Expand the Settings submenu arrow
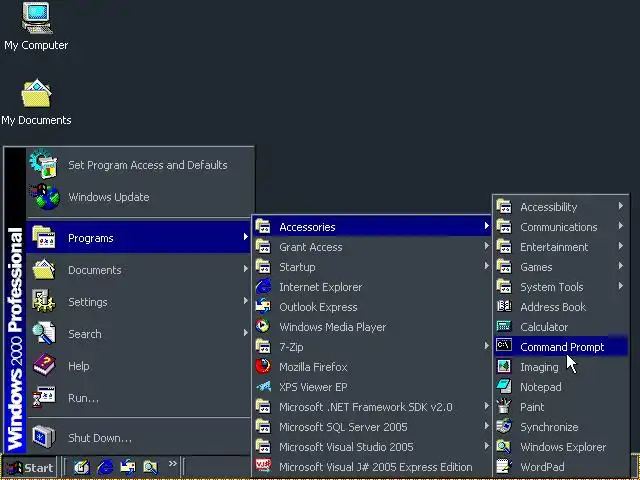Screen dimensions: 640x480 tap(245, 301)
